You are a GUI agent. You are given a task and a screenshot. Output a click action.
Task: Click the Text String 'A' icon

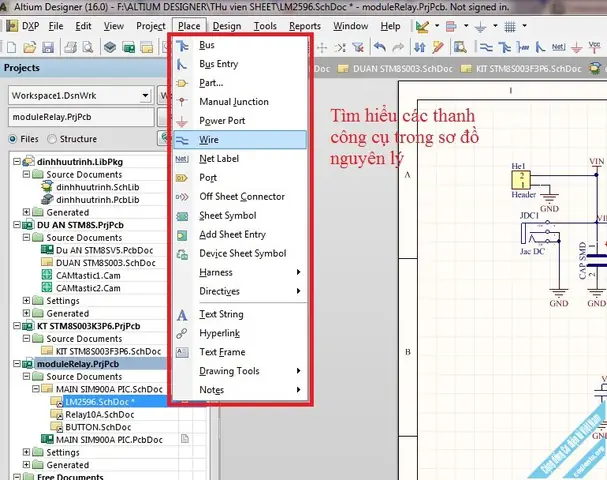coord(182,315)
